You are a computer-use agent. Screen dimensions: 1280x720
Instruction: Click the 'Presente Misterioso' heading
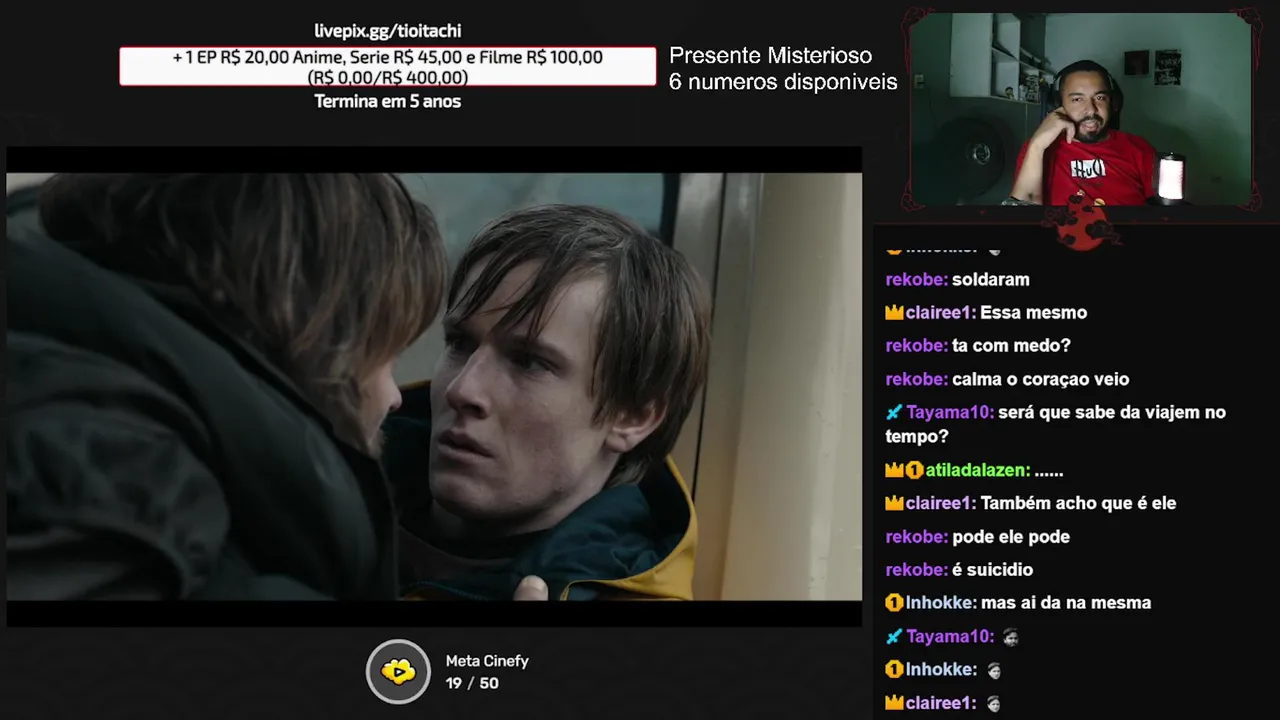click(x=770, y=56)
